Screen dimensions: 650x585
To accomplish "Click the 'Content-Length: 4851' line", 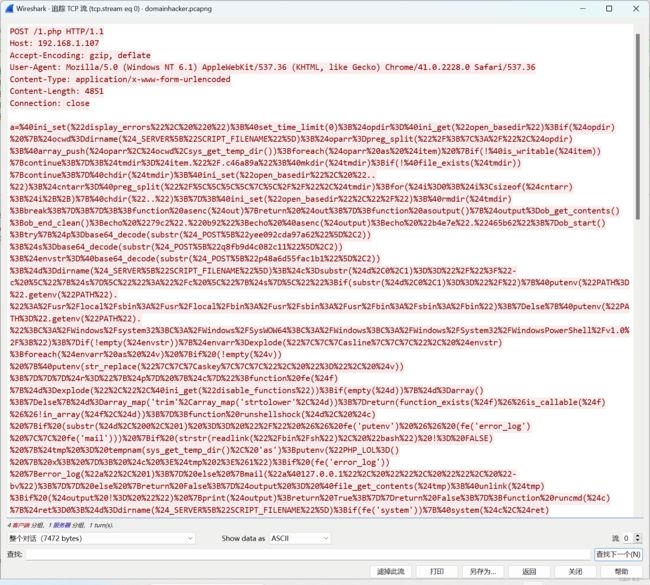I will click(57, 91).
